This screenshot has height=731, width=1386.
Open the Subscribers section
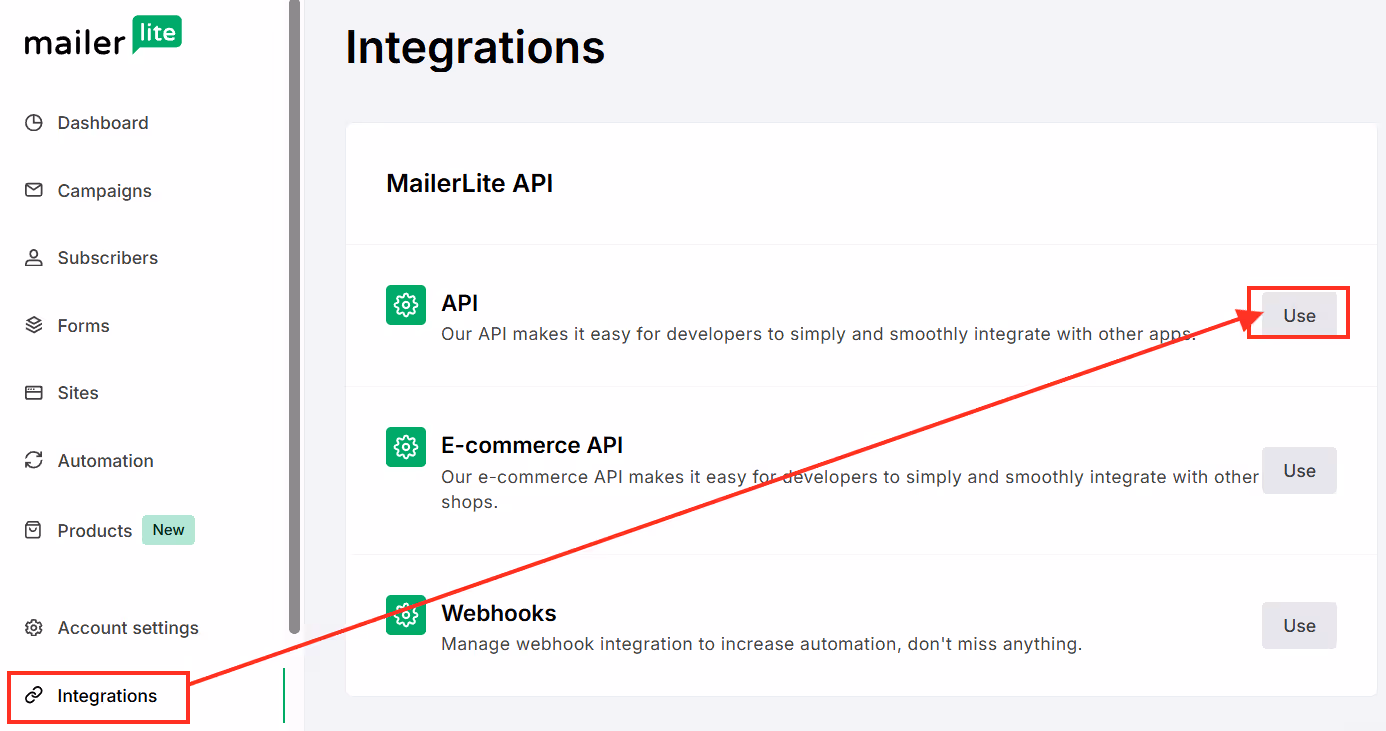(108, 258)
